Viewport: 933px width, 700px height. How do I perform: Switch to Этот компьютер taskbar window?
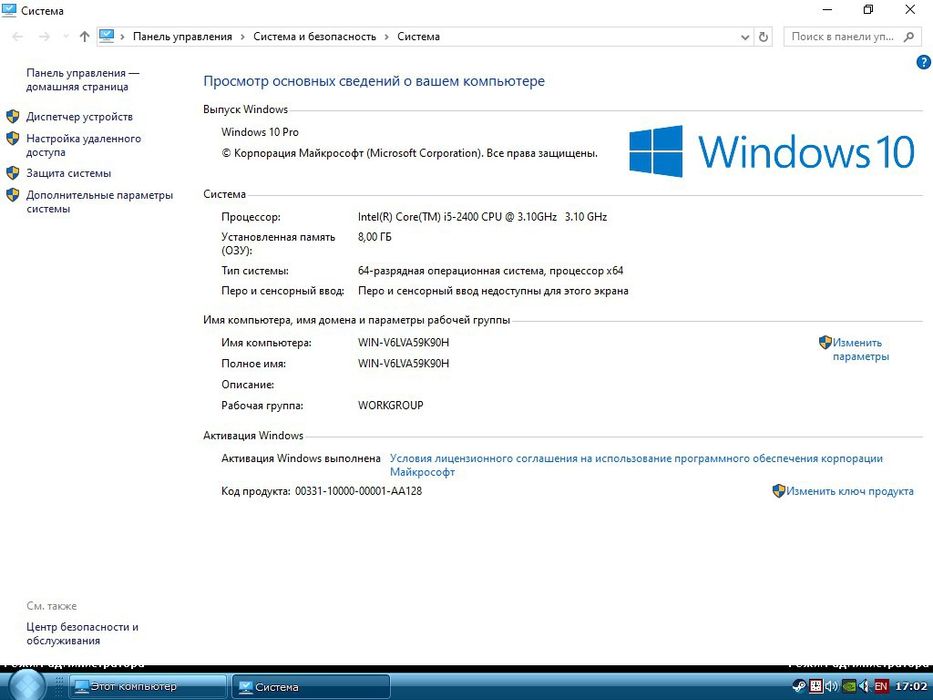(148, 686)
